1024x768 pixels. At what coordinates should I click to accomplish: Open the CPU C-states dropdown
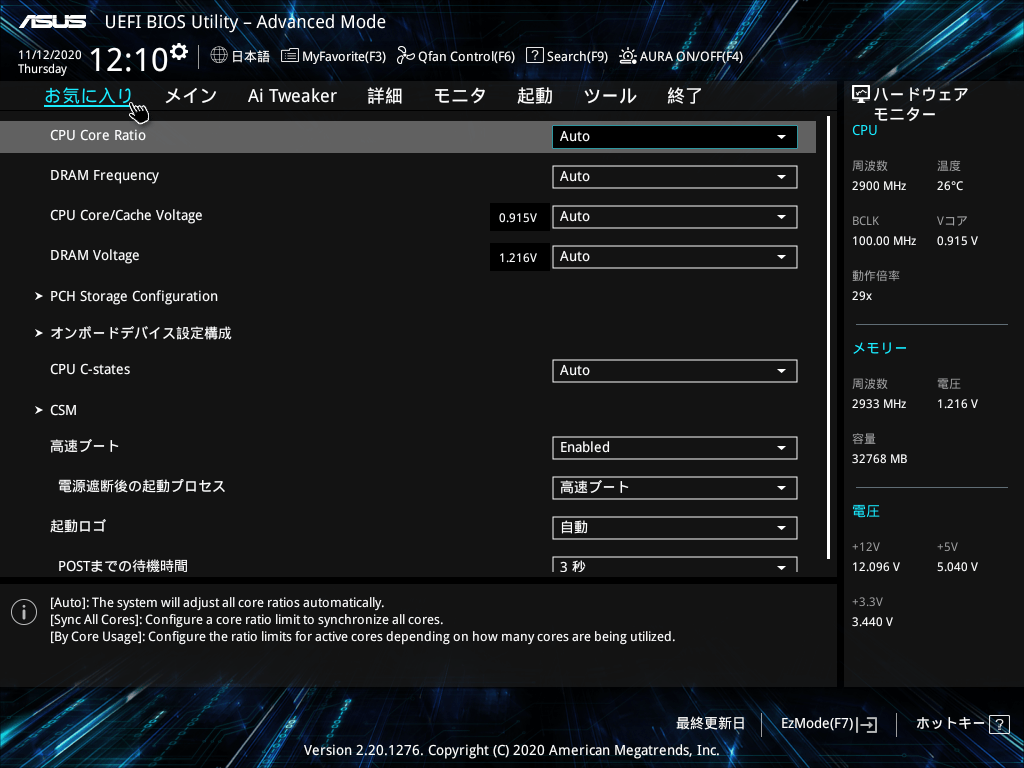[x=675, y=370]
